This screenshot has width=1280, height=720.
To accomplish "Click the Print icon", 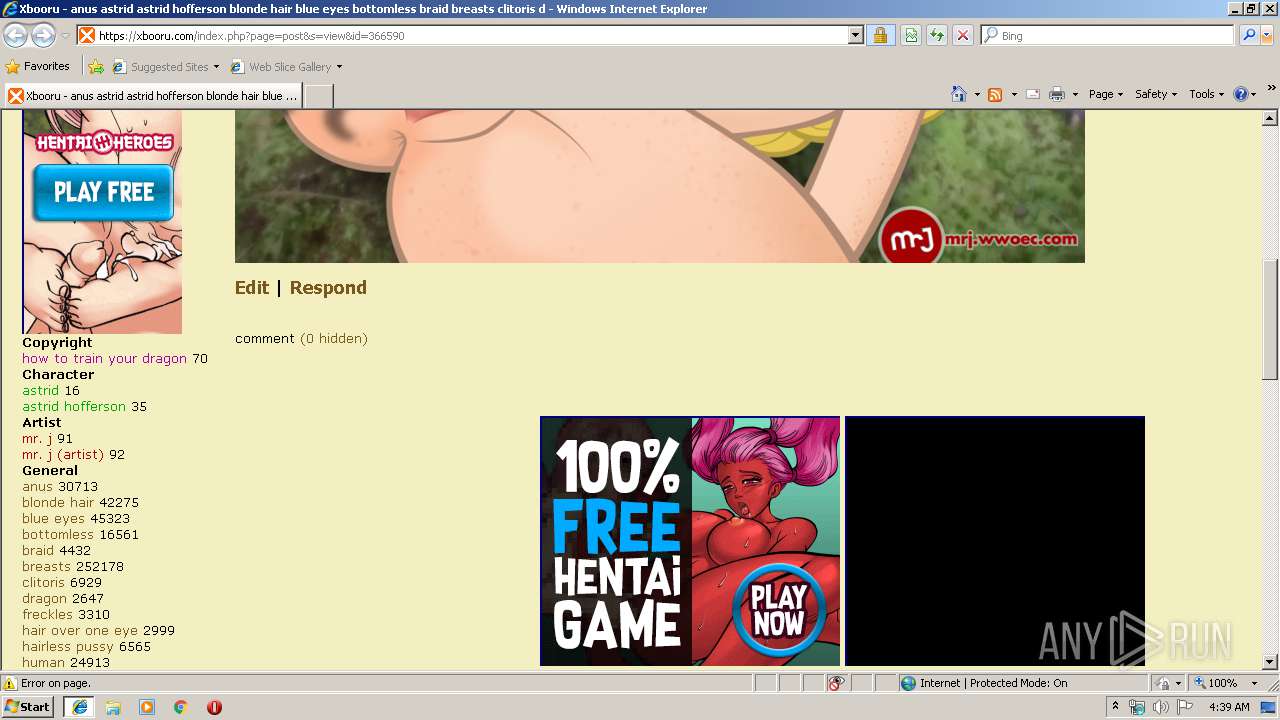I will click(1057, 94).
